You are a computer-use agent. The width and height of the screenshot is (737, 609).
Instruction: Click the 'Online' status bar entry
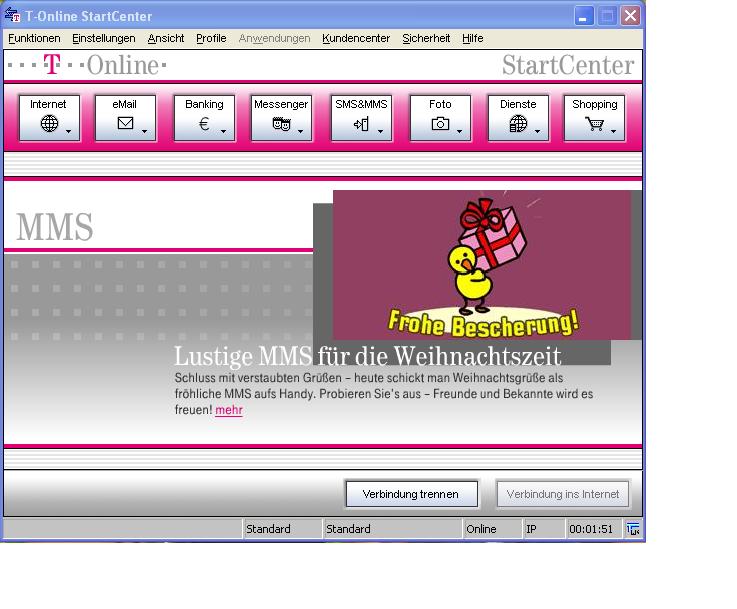point(493,529)
